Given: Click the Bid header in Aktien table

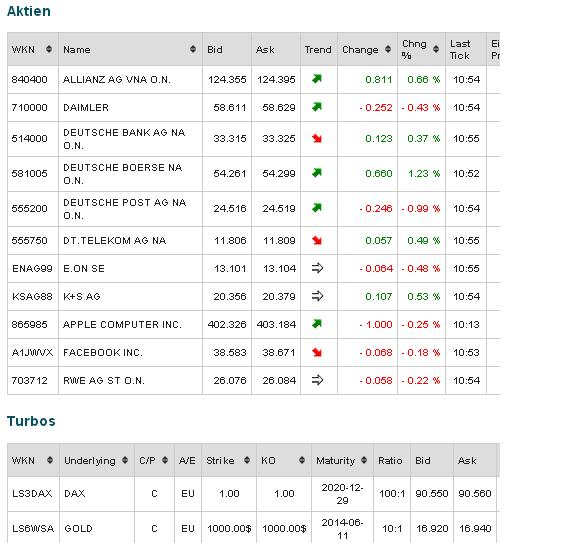Looking at the screenshot, I should (215, 49).
